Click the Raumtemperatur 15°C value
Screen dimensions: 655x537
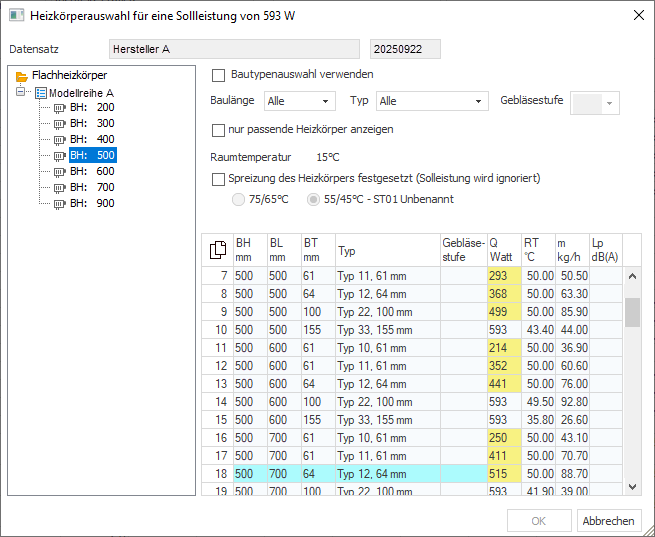[328, 158]
